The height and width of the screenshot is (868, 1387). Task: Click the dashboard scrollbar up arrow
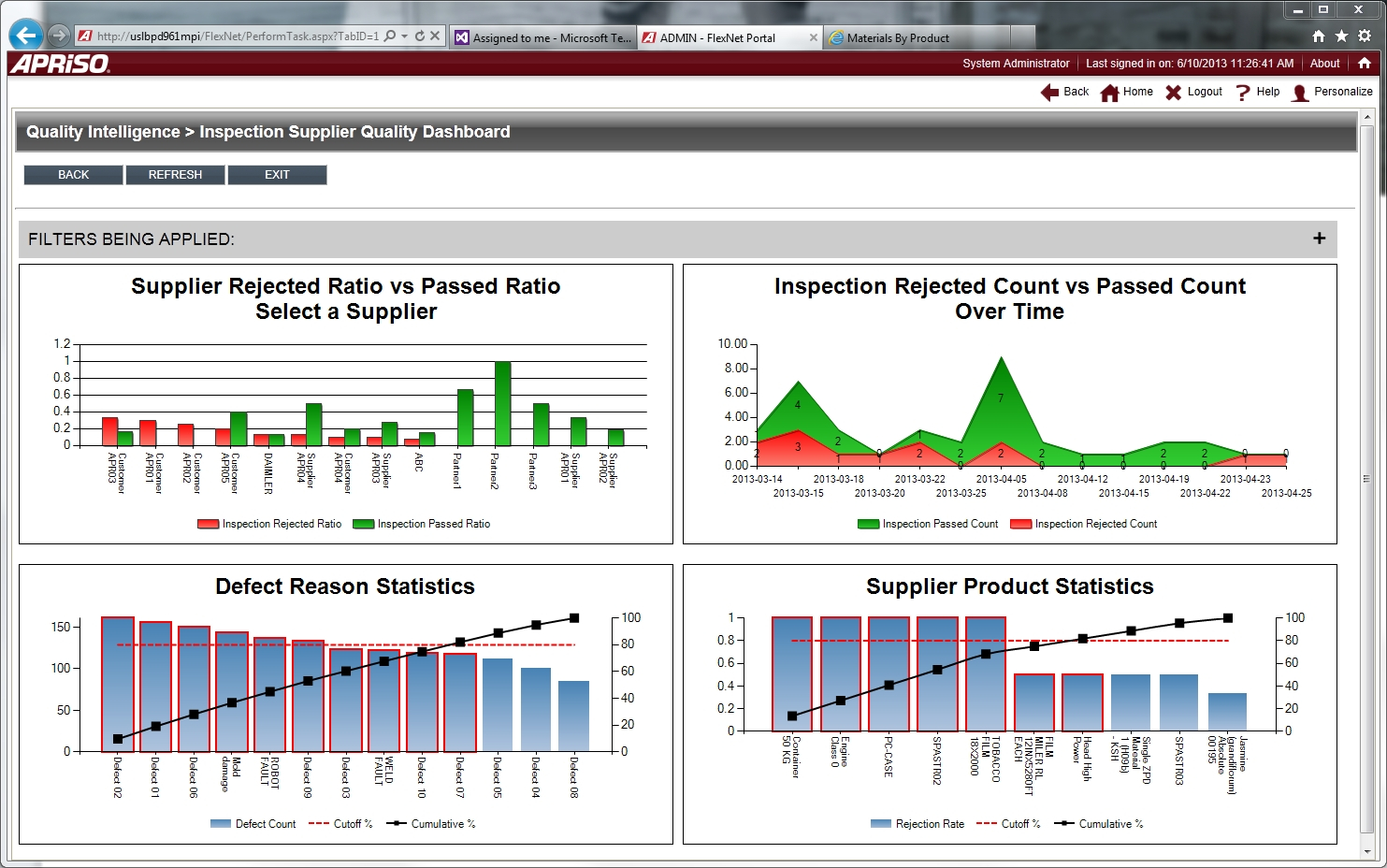point(1367,117)
